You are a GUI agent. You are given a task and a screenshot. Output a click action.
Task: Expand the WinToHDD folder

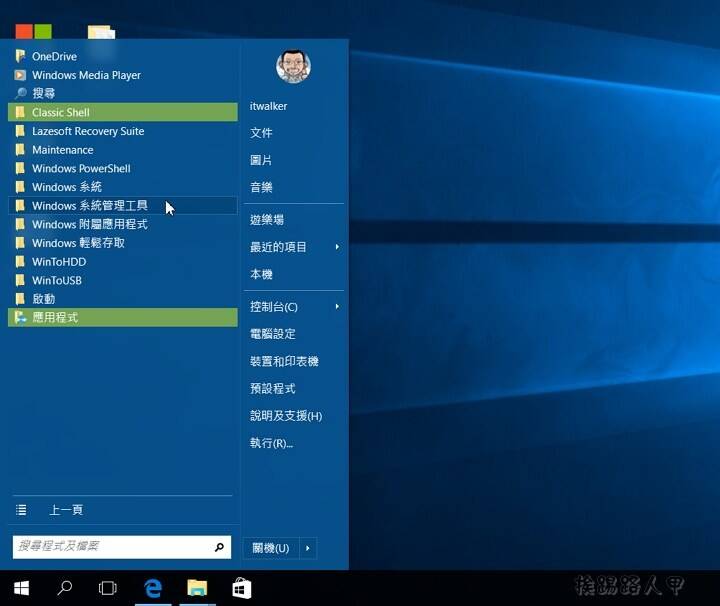pos(123,262)
